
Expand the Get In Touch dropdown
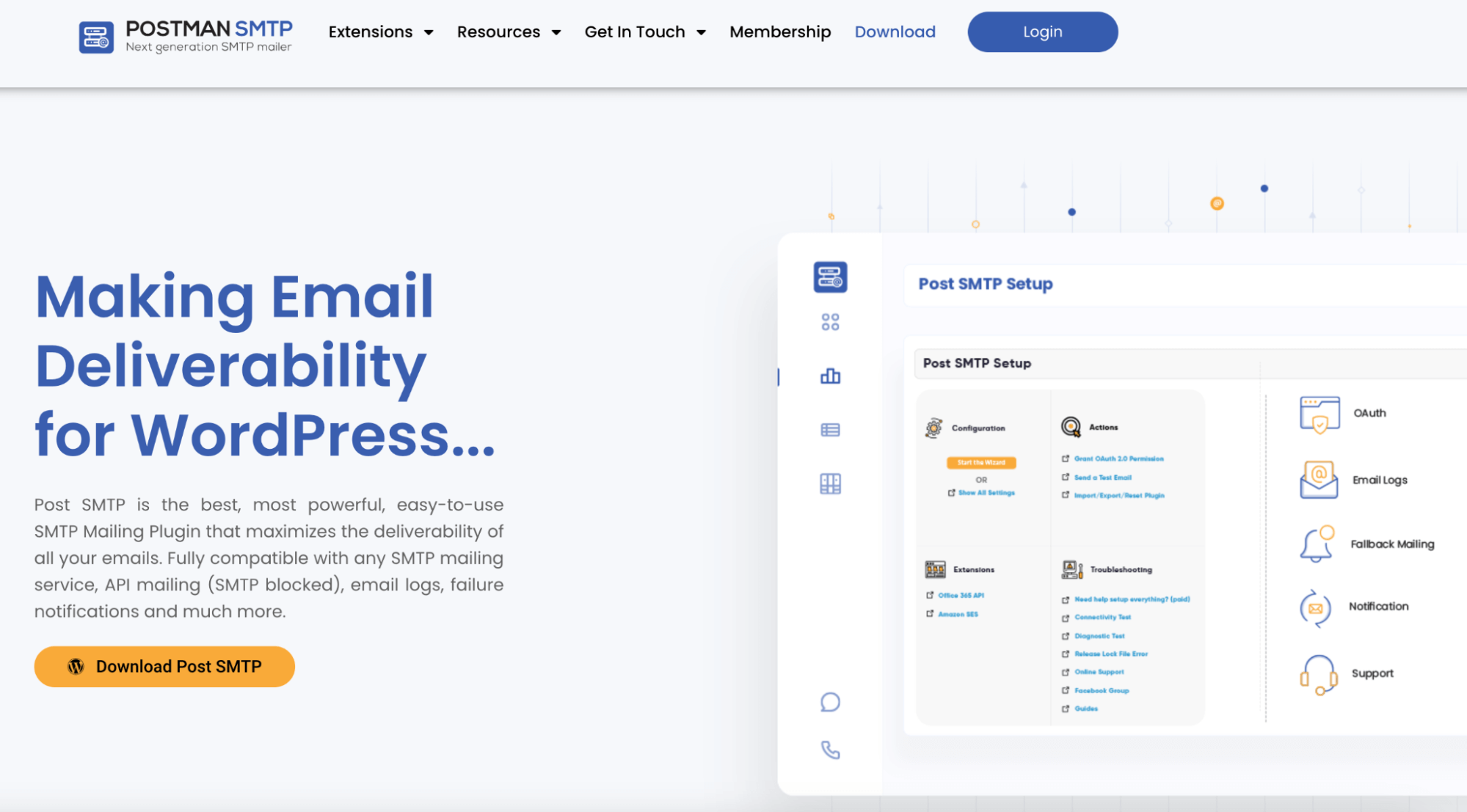(x=645, y=32)
